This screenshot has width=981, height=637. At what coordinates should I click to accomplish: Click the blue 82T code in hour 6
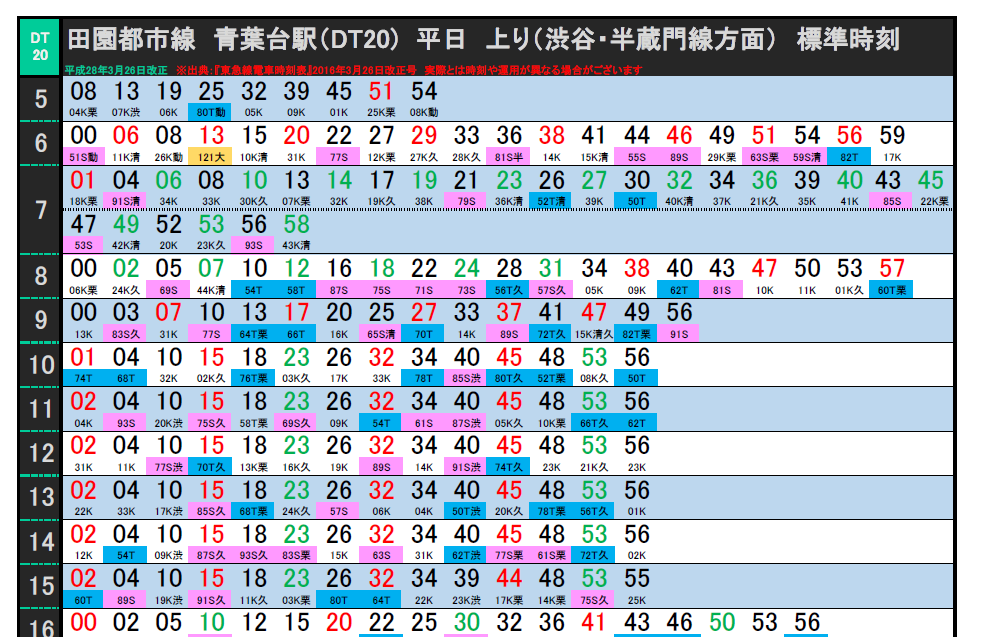[849, 157]
